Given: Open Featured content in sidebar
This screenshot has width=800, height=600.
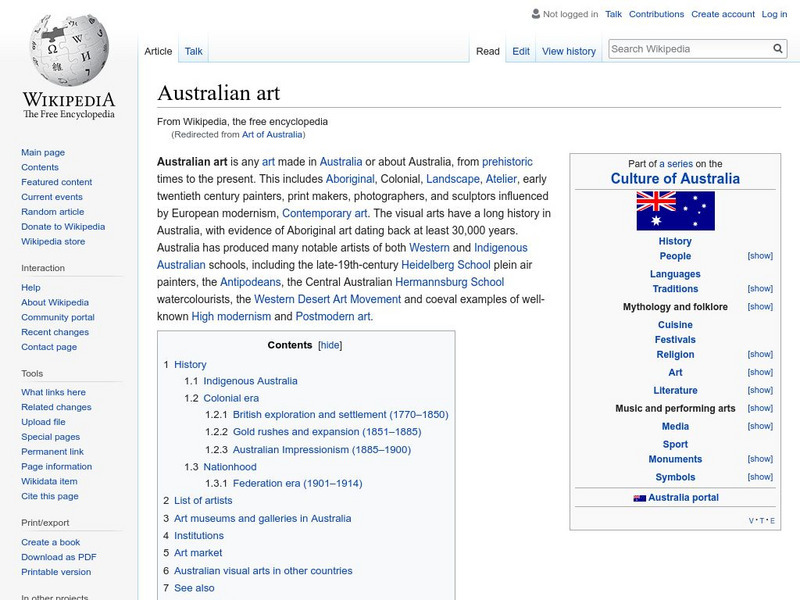Looking at the screenshot, I should [57, 182].
